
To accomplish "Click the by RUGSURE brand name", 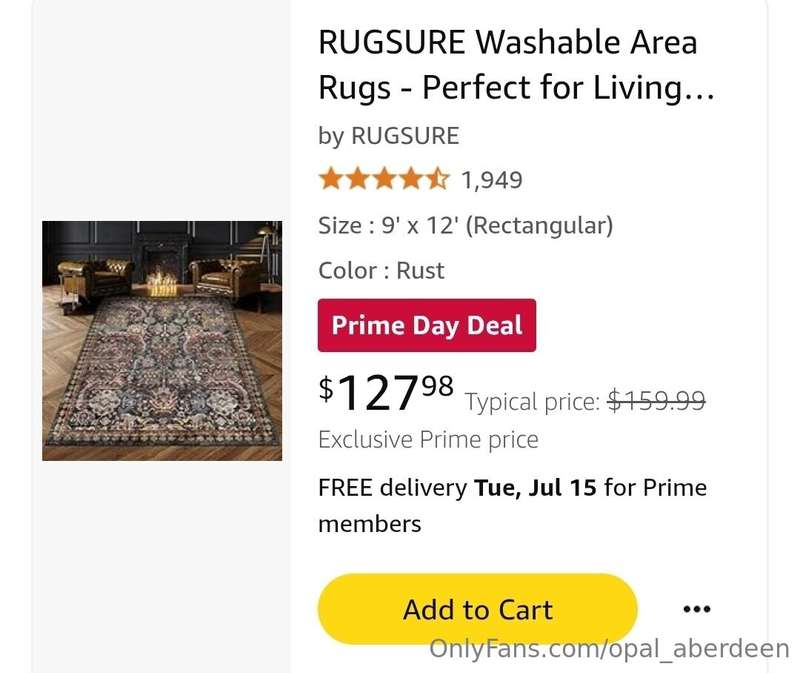I will (x=389, y=136).
